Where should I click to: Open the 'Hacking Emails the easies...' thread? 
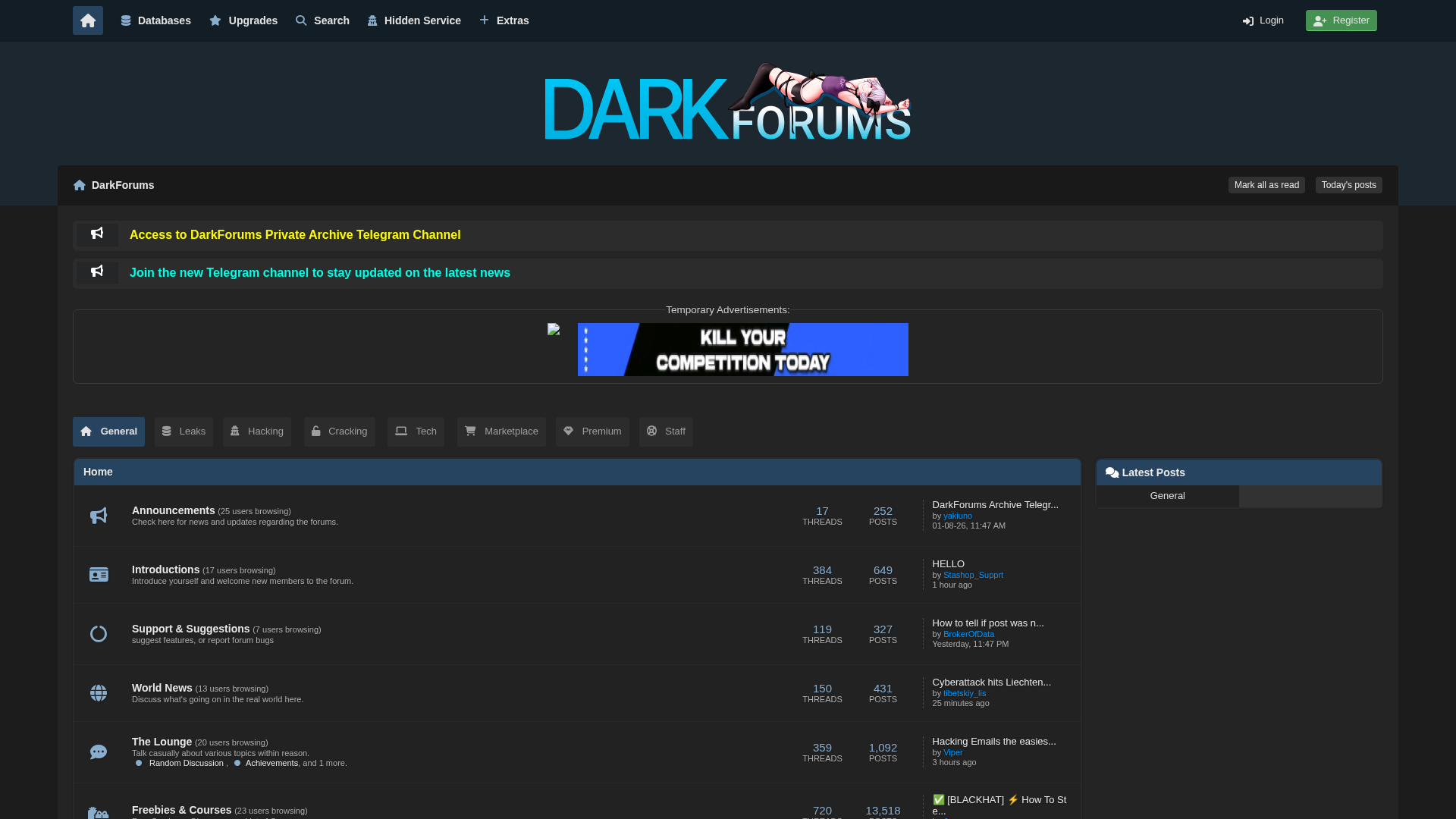click(993, 742)
